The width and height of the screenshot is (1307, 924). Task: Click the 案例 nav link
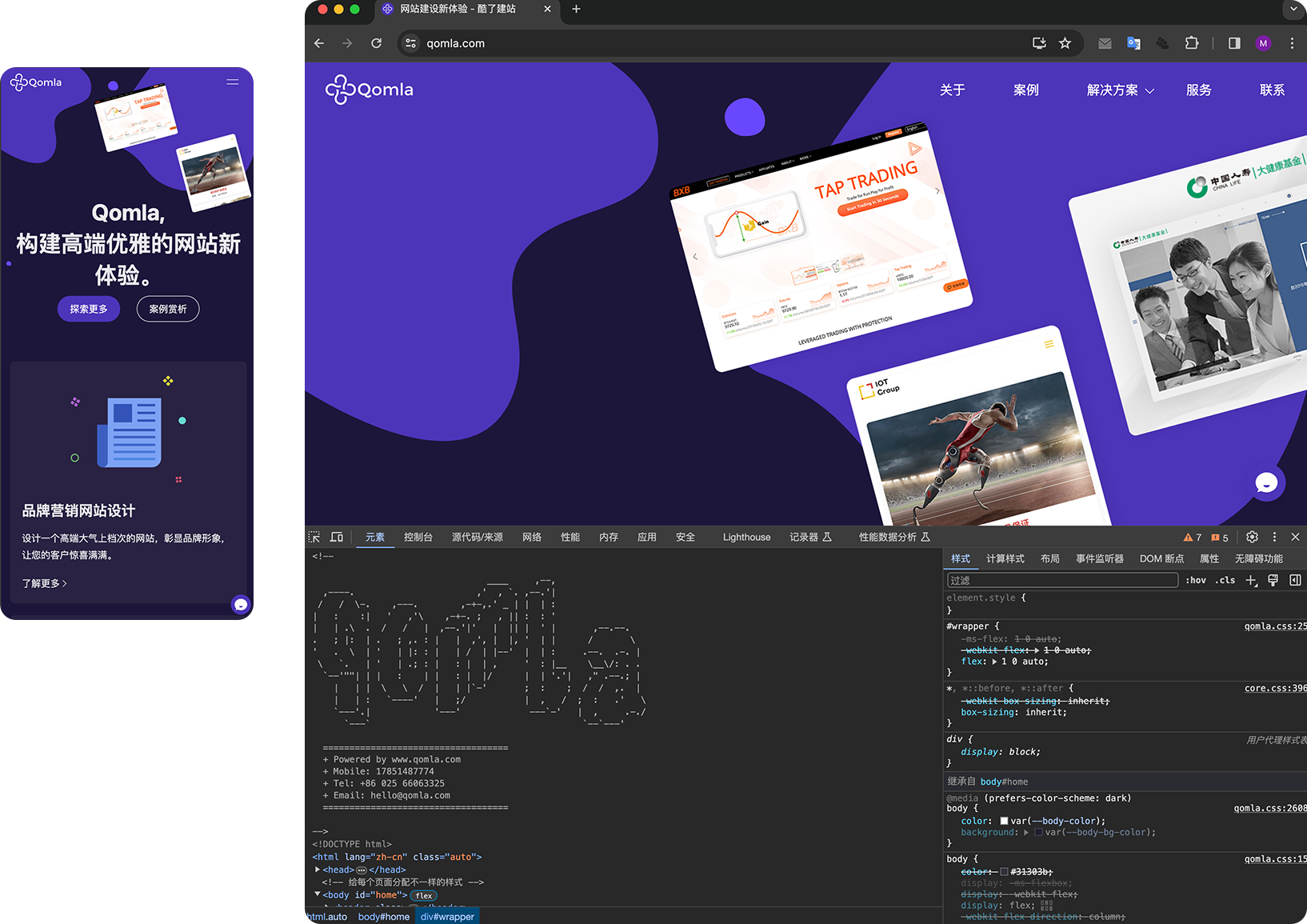(1026, 90)
